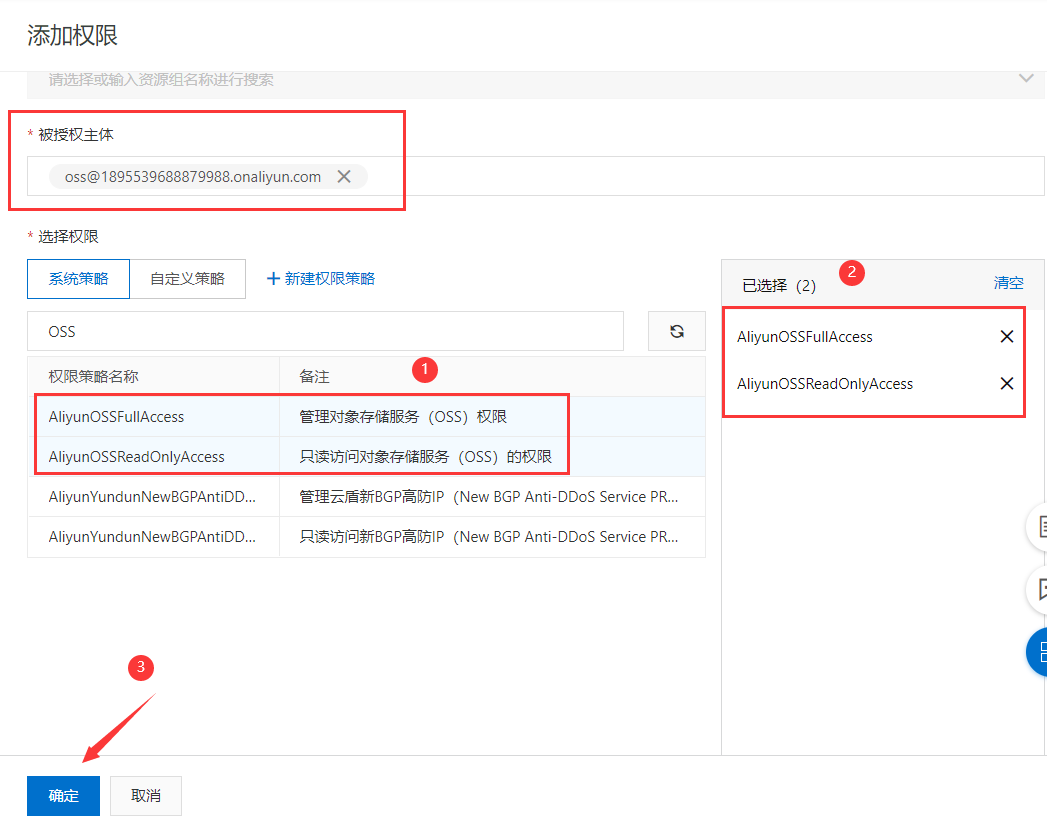Confirm with the 确定 button
The width and height of the screenshot is (1047, 824).
(63, 795)
